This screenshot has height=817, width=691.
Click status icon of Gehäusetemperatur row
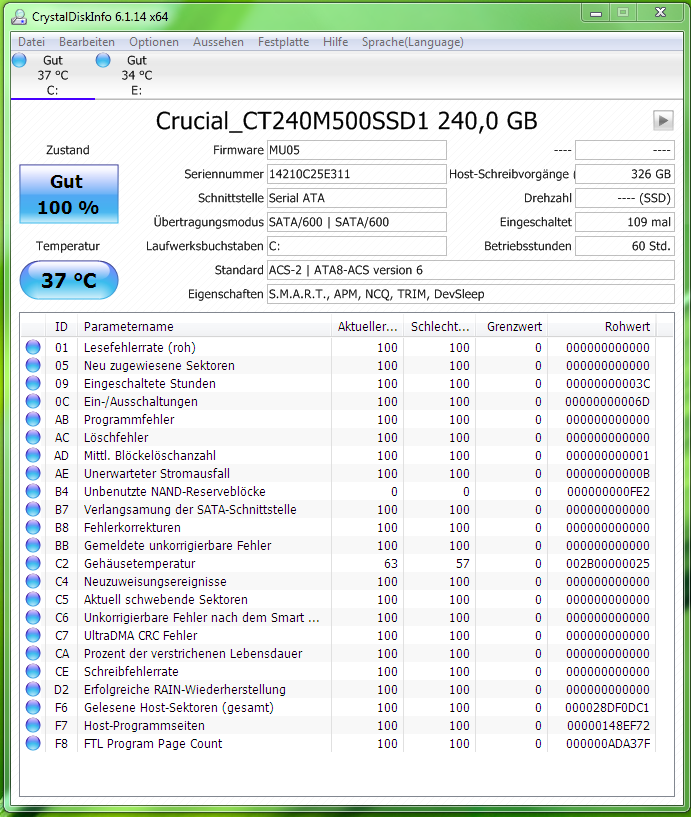(x=33, y=563)
